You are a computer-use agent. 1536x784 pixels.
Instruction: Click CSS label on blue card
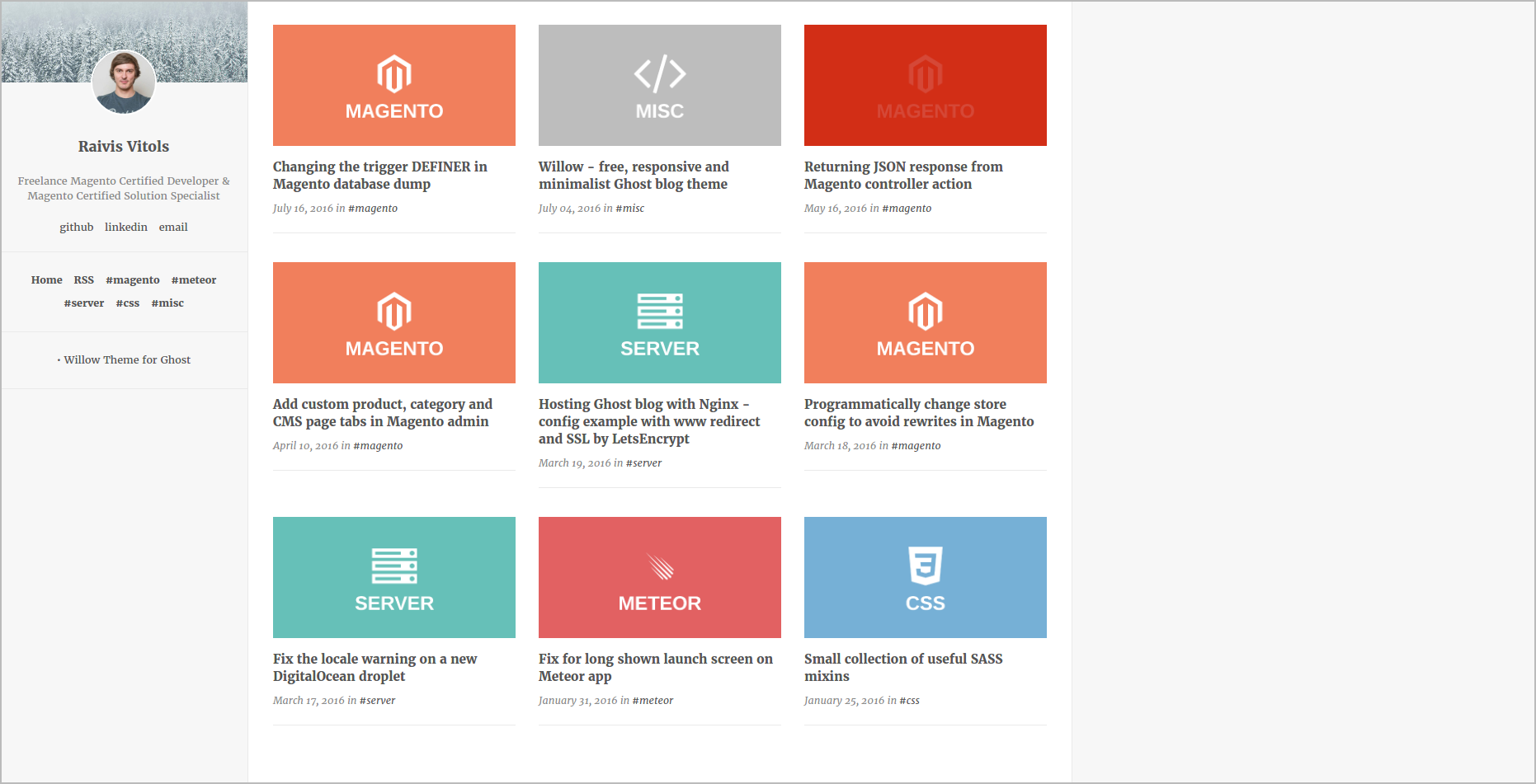coord(926,603)
